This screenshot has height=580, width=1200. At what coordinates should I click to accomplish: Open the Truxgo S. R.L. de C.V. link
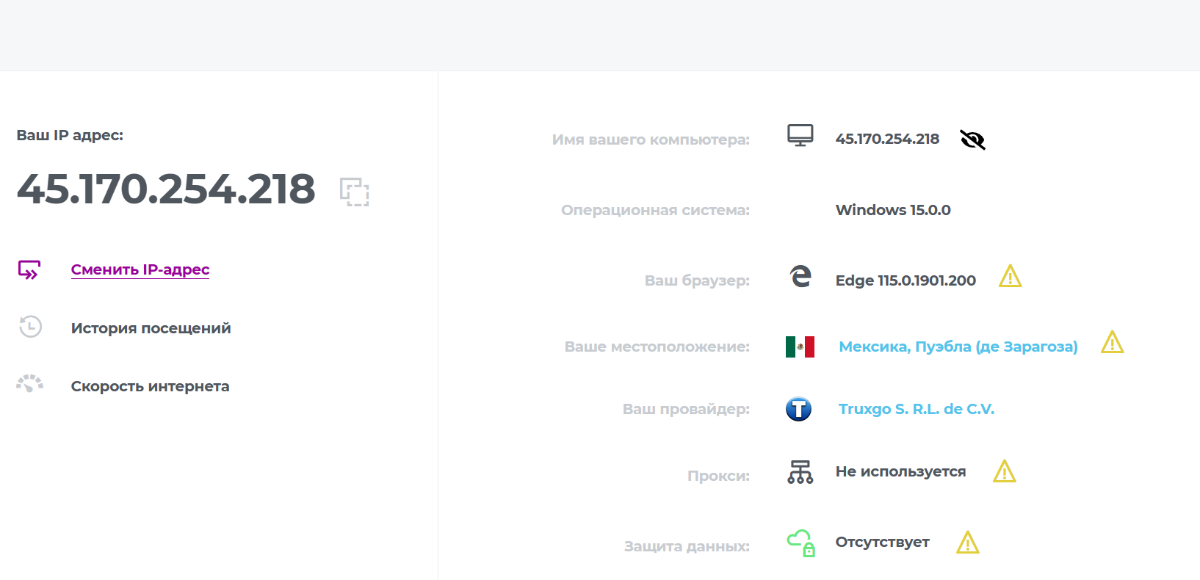click(x=916, y=409)
